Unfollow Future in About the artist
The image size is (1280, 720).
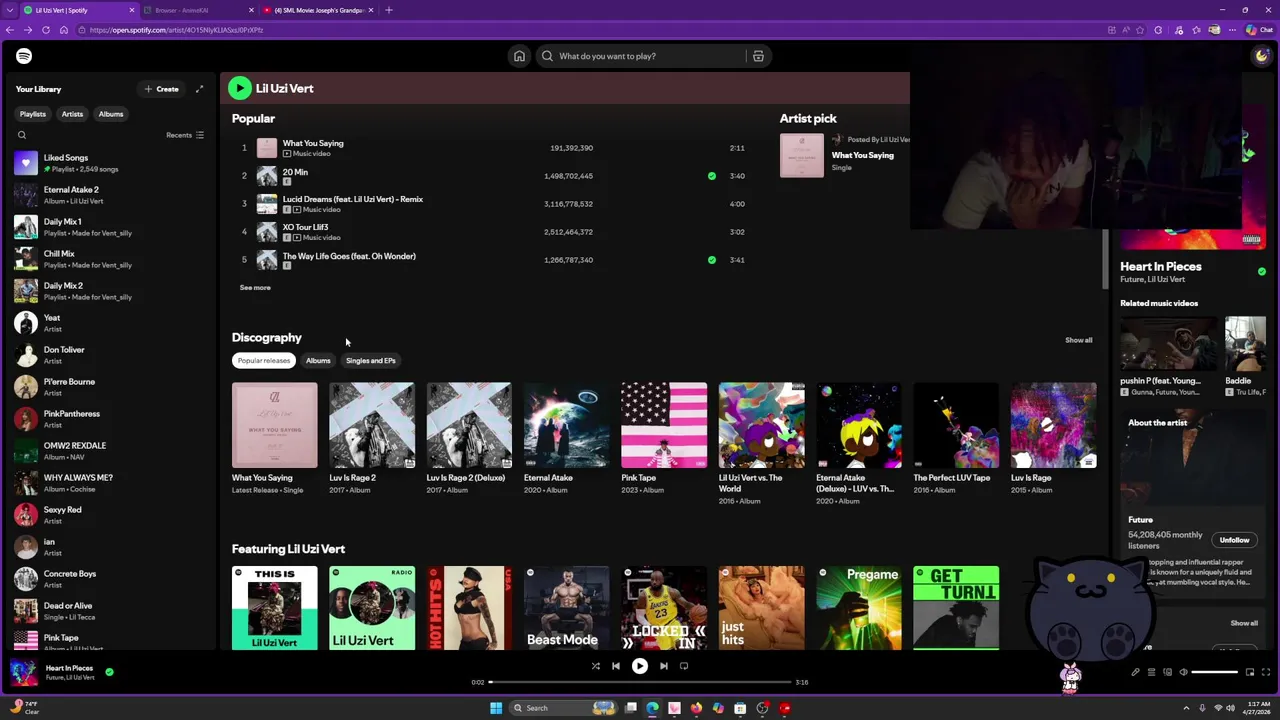coord(1234,540)
